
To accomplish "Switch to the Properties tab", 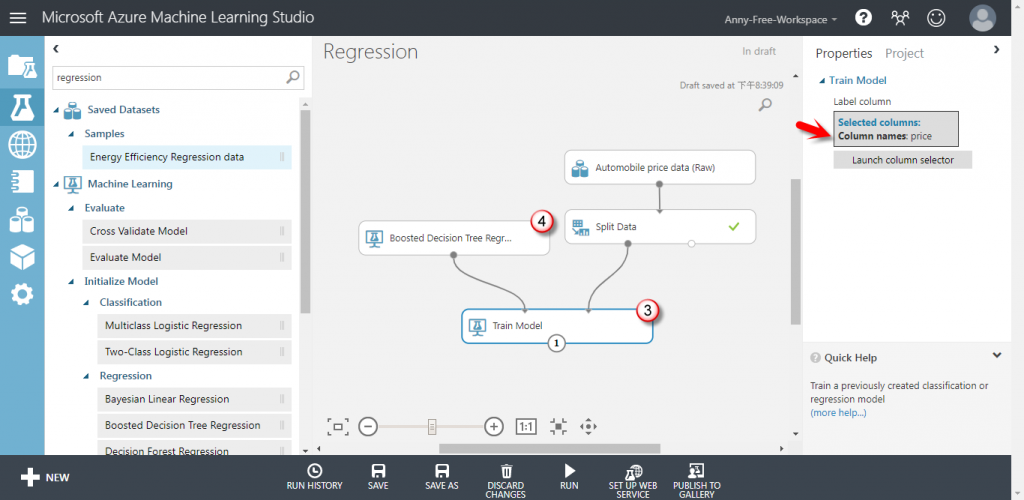I will coord(844,54).
